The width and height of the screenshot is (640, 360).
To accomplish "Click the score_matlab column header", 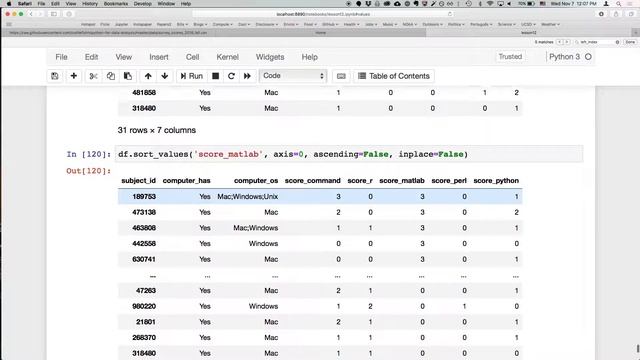I will pyautogui.click(x=402, y=180).
